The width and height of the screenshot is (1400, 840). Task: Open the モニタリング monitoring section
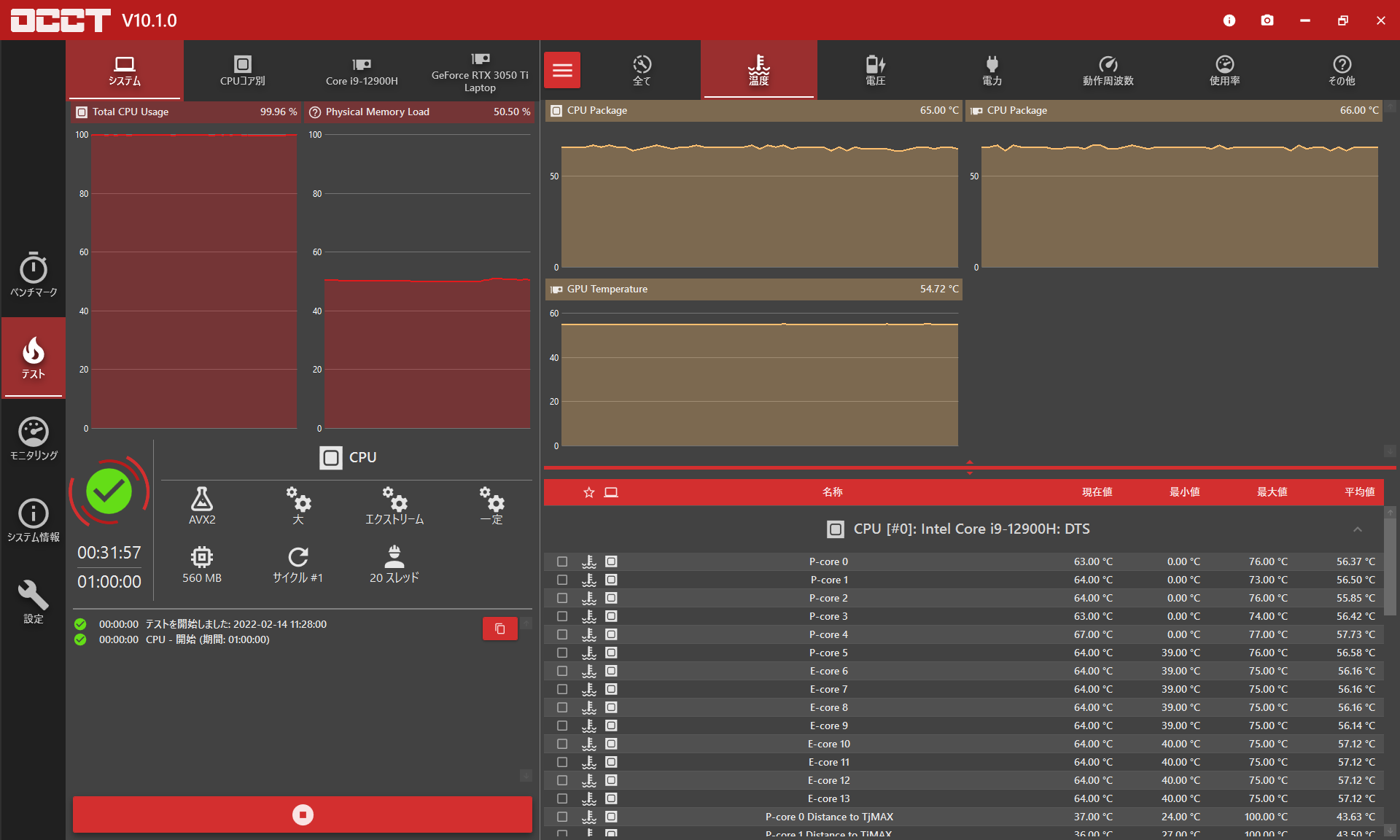tap(34, 439)
